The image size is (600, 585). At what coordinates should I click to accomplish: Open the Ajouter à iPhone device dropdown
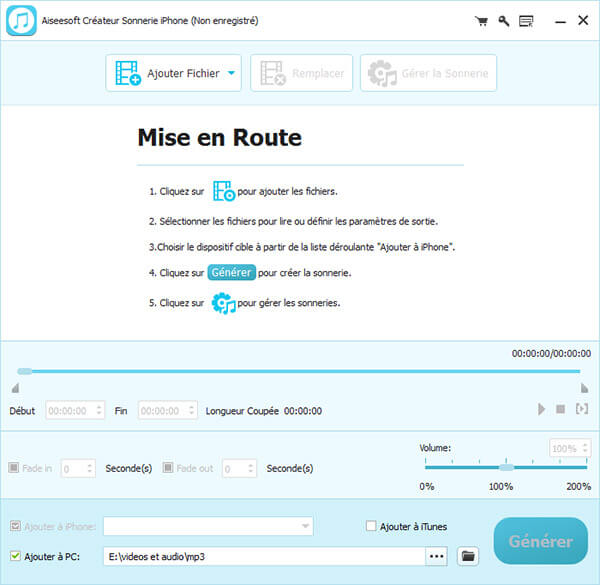point(208,526)
